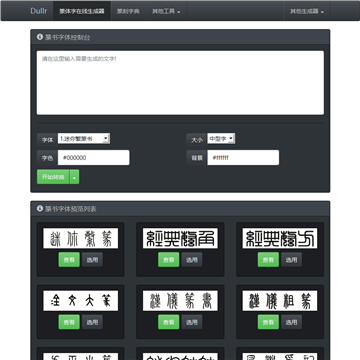Click 选用 under the 全文大篆 preview

tap(92, 322)
